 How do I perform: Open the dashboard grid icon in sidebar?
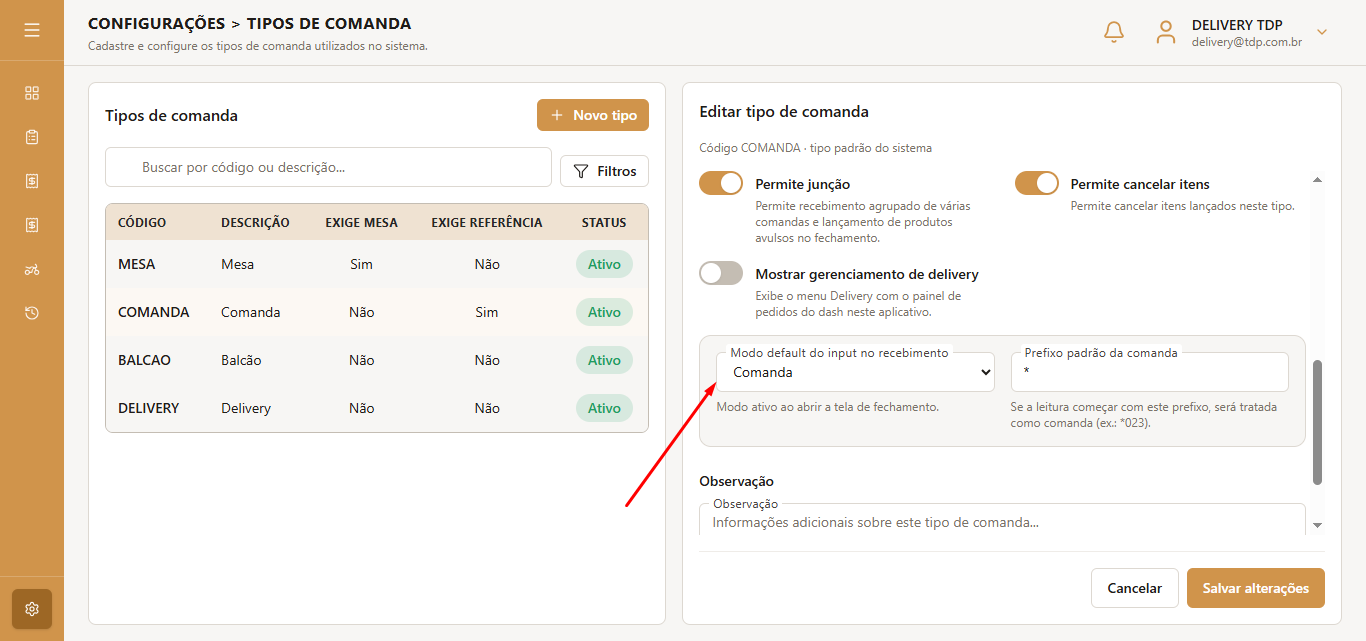click(32, 93)
